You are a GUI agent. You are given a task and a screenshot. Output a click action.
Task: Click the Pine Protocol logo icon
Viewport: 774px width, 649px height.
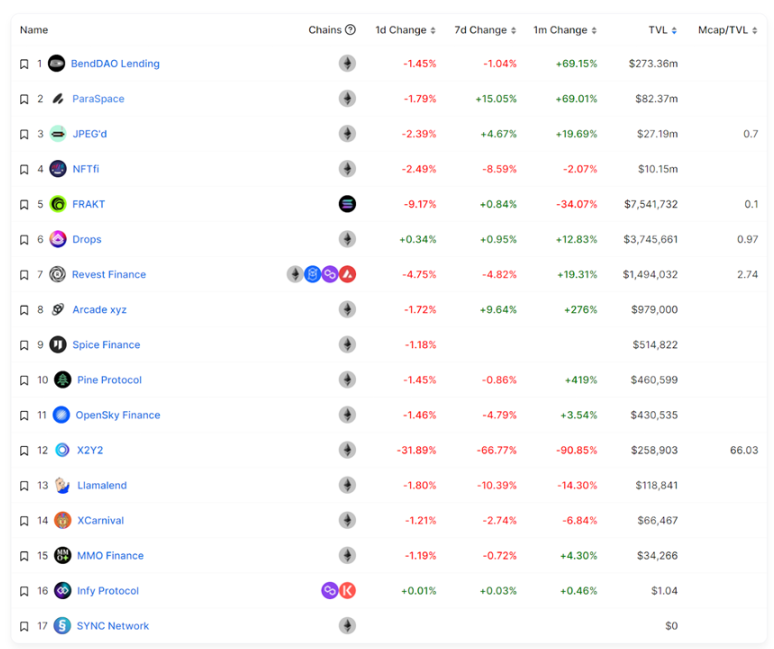point(63,380)
